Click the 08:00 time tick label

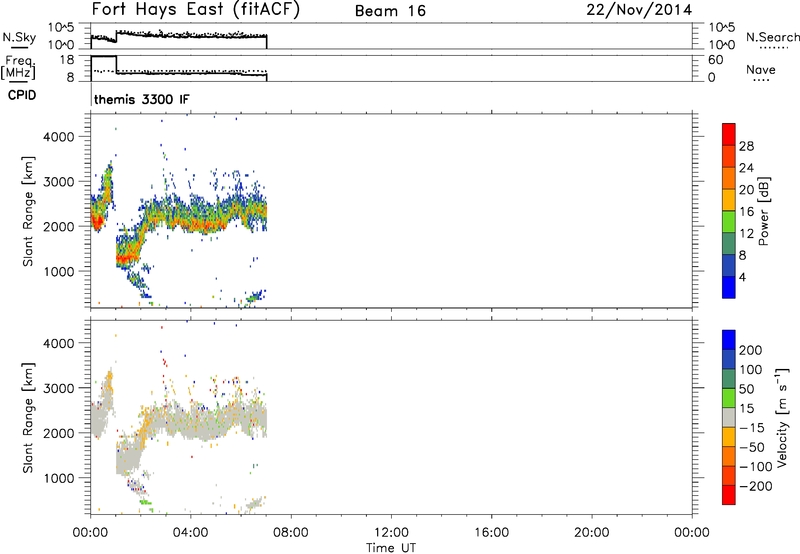point(290,533)
